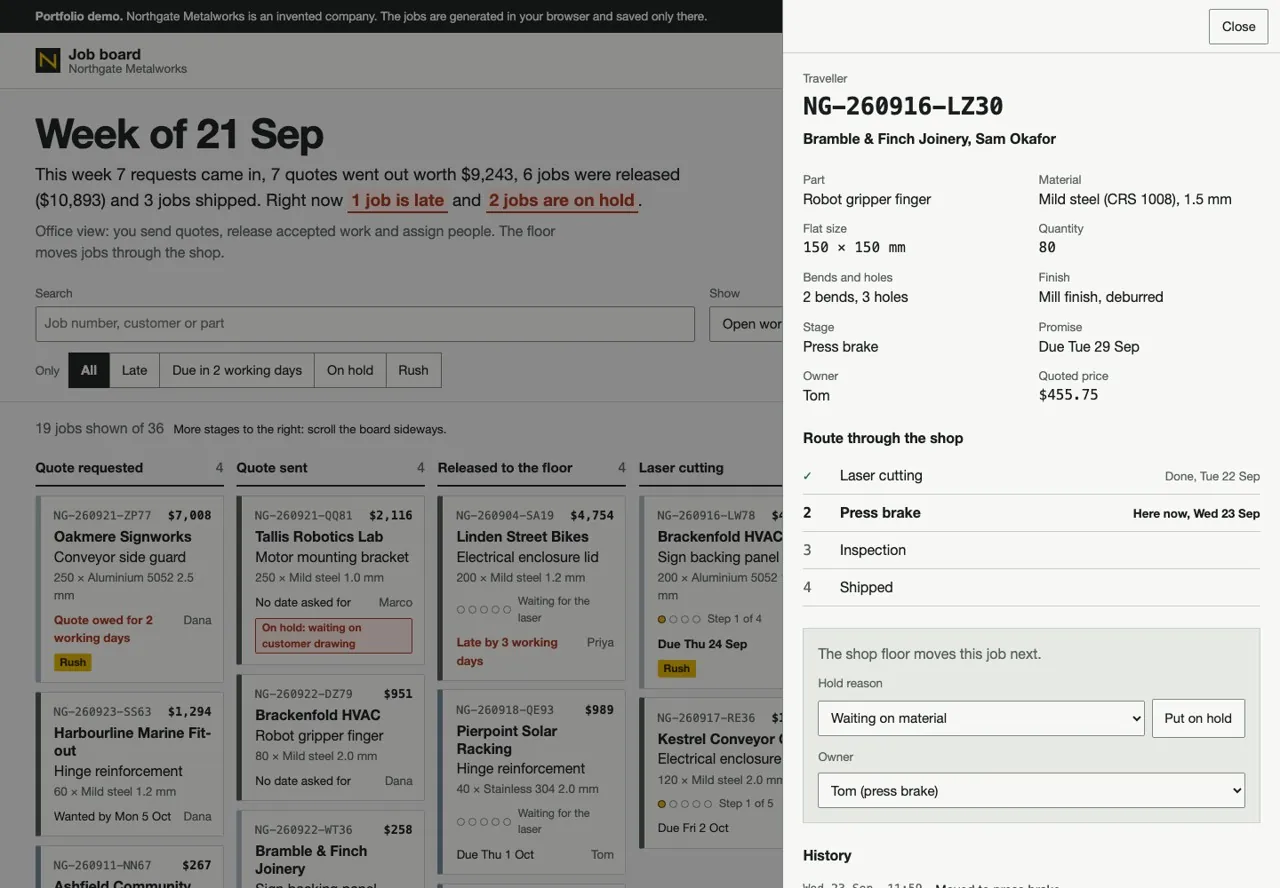1280x888 pixels.
Task: Click the flat size '150 × 150 mm'
Action: tap(854, 248)
